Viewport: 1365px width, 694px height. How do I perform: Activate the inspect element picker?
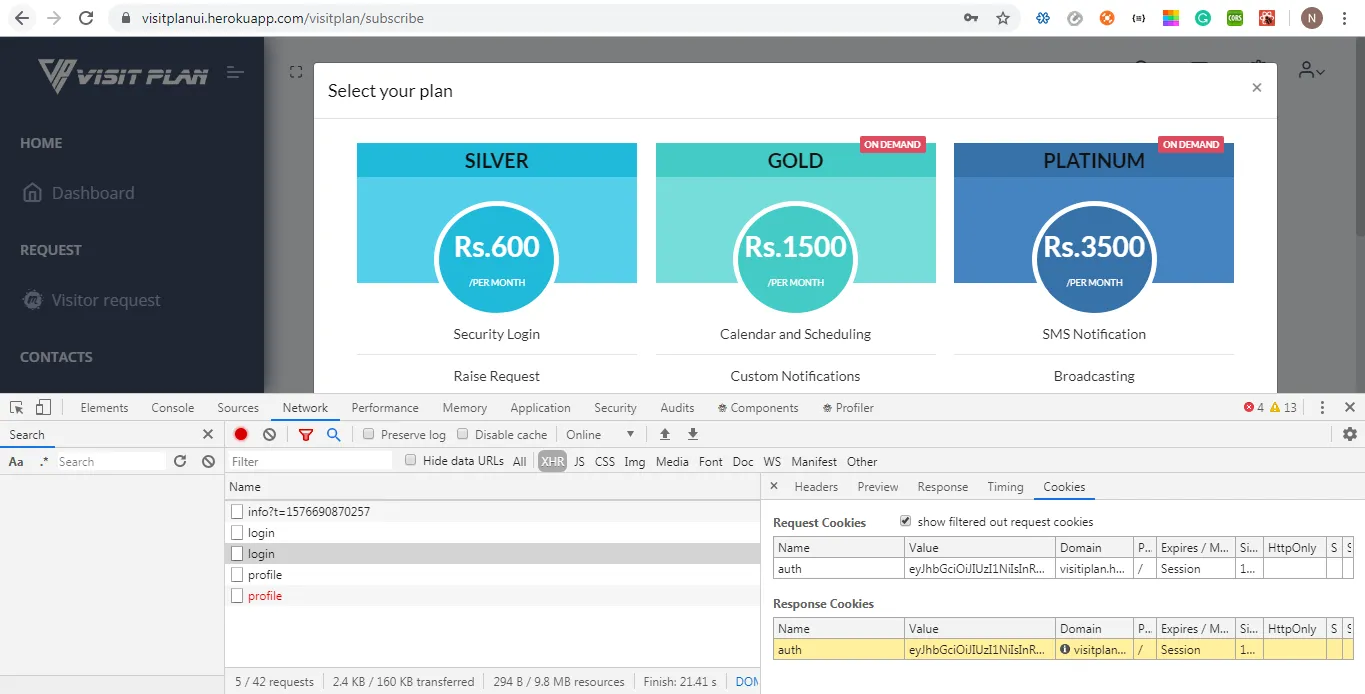17,408
